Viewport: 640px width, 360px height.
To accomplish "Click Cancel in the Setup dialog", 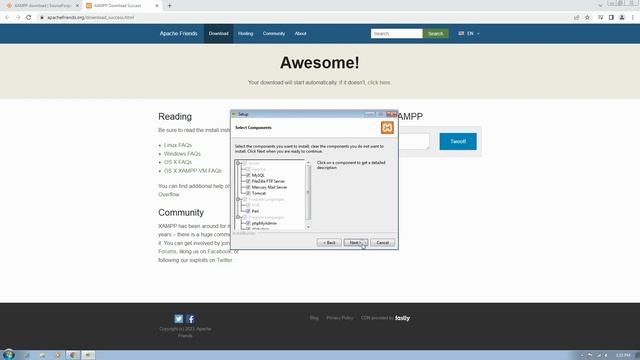I will click(x=382, y=242).
